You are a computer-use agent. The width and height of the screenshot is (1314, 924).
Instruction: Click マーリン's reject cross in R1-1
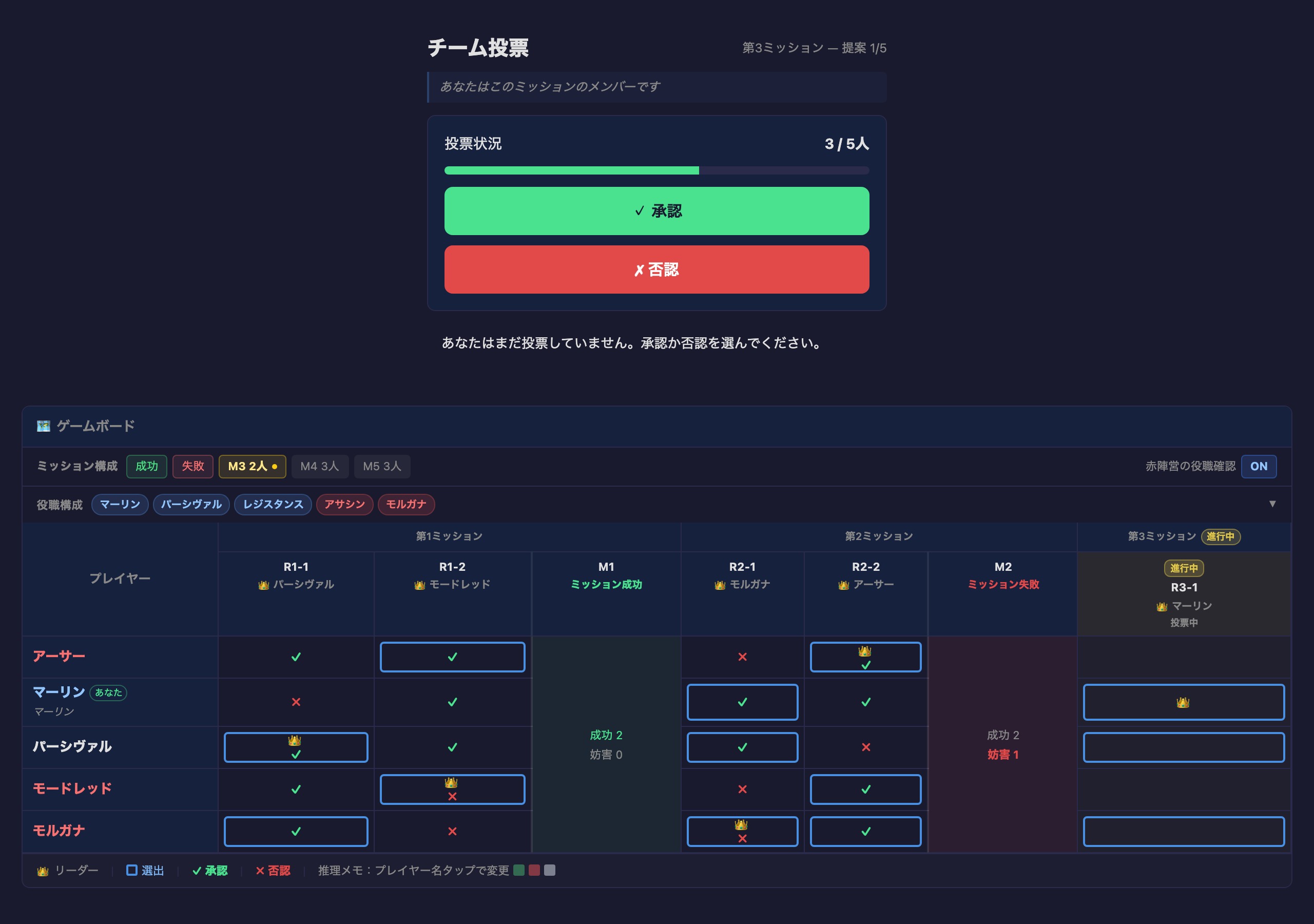296,702
